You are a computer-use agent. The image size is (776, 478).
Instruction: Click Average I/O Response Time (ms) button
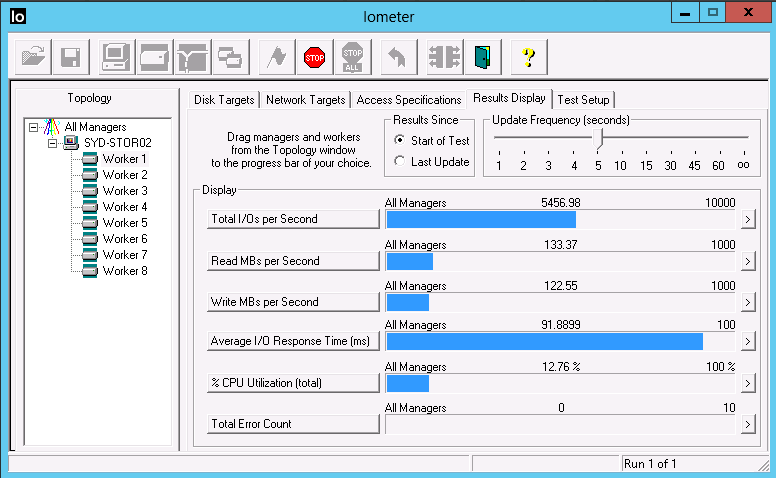tap(293, 341)
